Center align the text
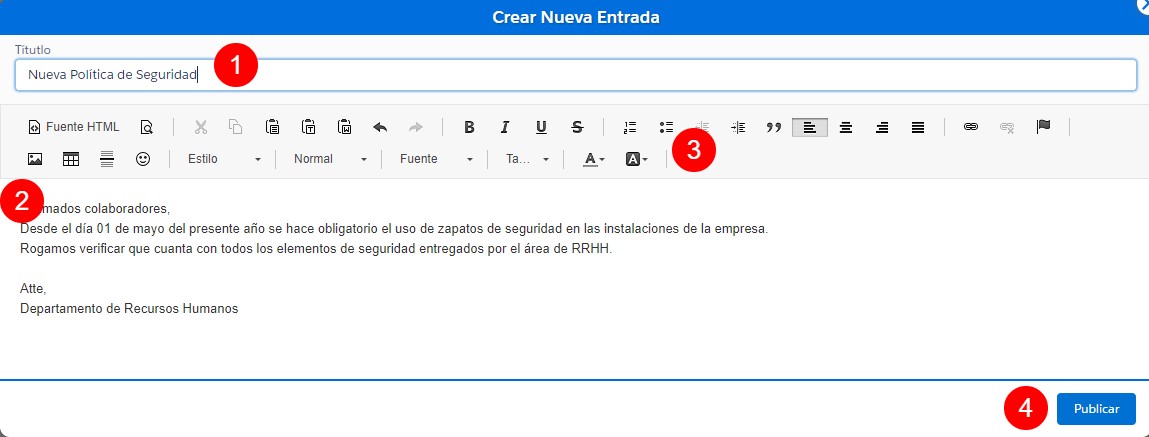This screenshot has width=1149, height=437. coord(846,127)
